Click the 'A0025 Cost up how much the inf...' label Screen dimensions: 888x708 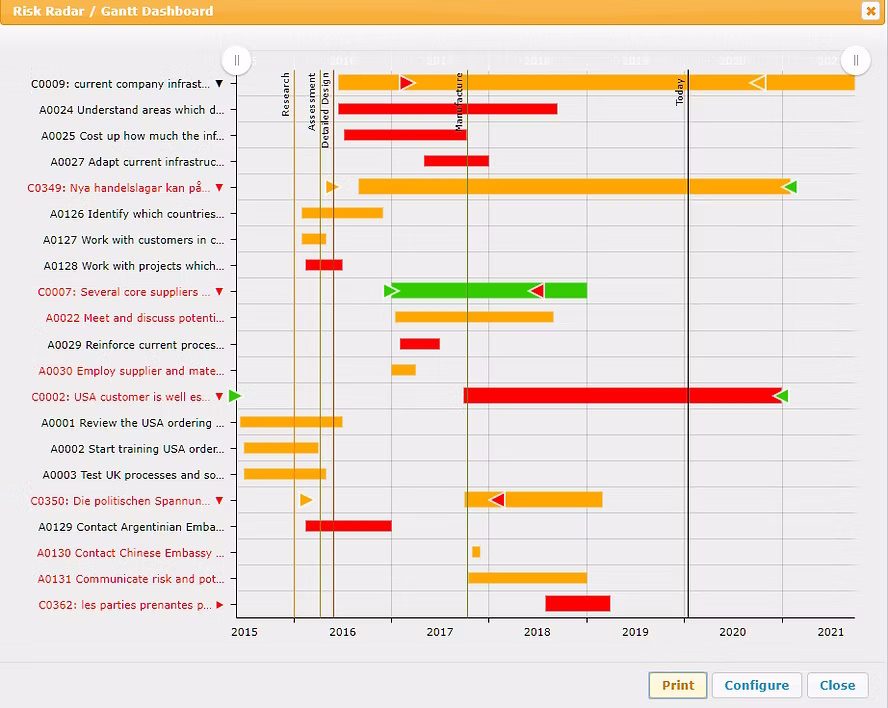point(133,136)
